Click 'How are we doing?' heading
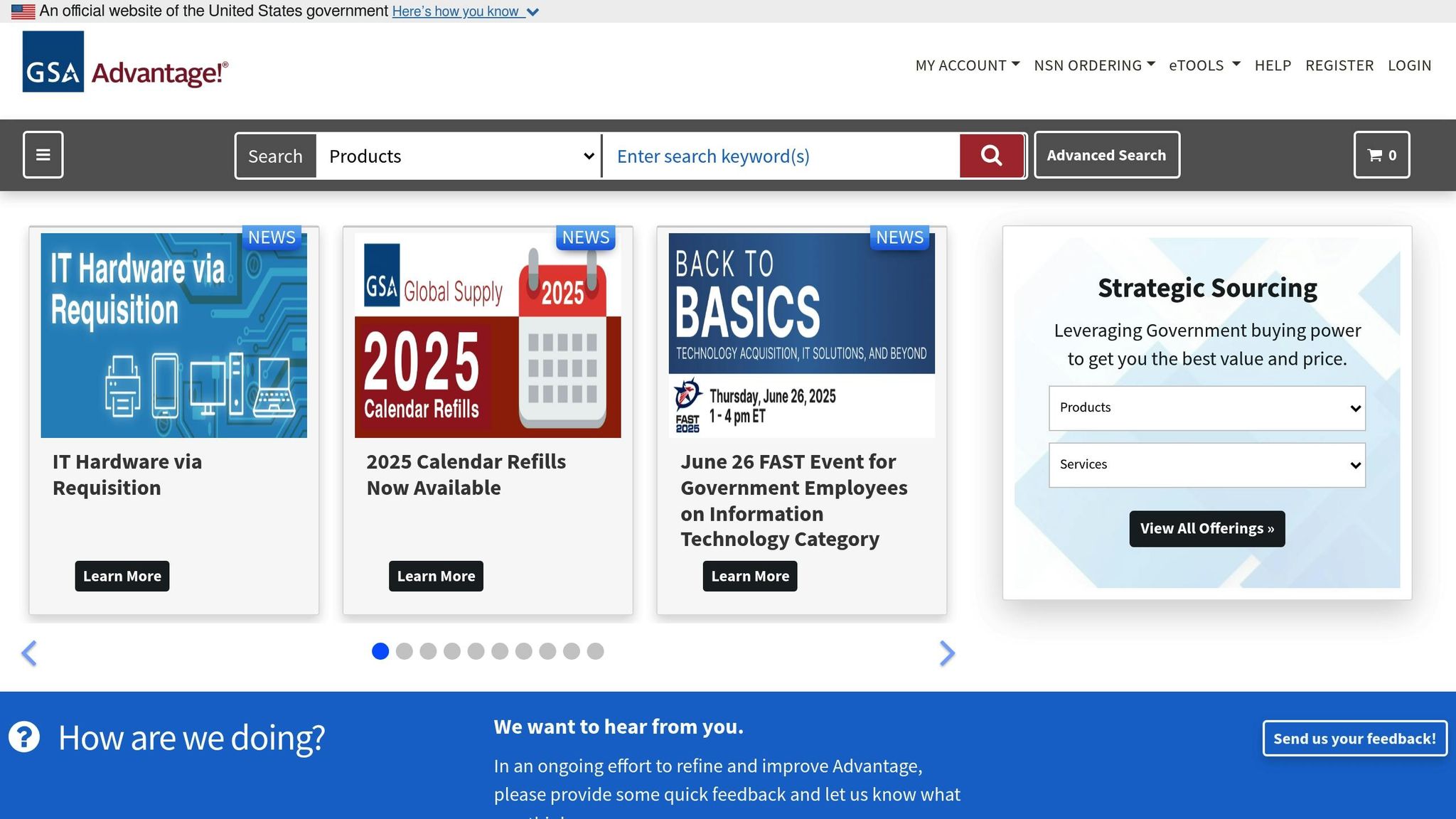The width and height of the screenshot is (1456, 819). point(192,738)
